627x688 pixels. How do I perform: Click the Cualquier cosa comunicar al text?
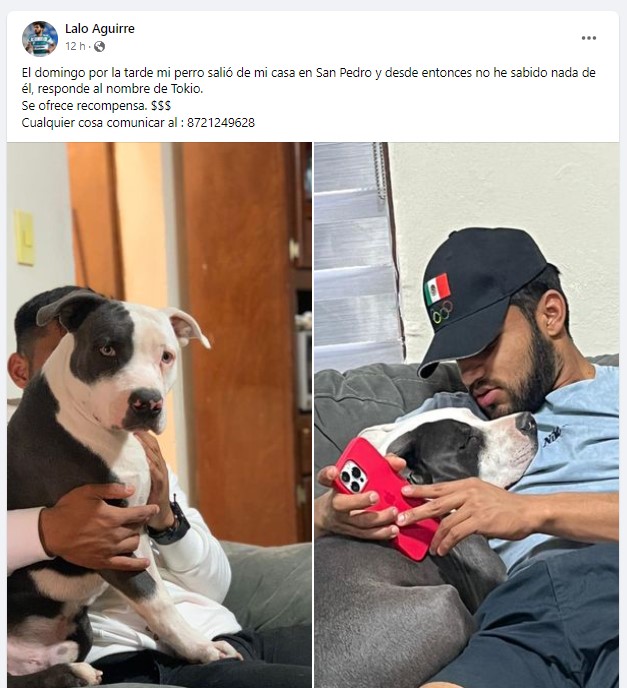(x=99, y=122)
